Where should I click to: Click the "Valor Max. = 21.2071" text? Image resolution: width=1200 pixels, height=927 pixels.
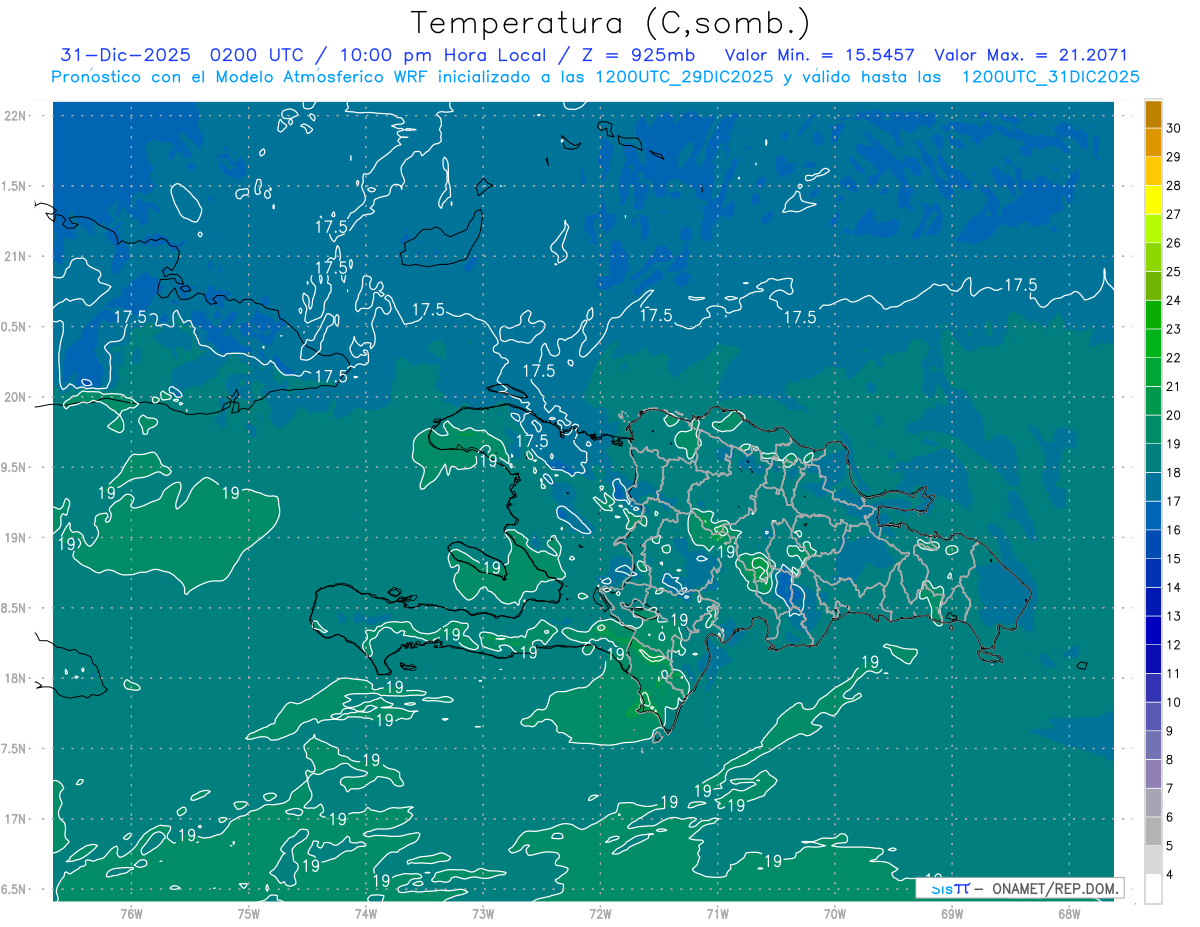click(1031, 55)
